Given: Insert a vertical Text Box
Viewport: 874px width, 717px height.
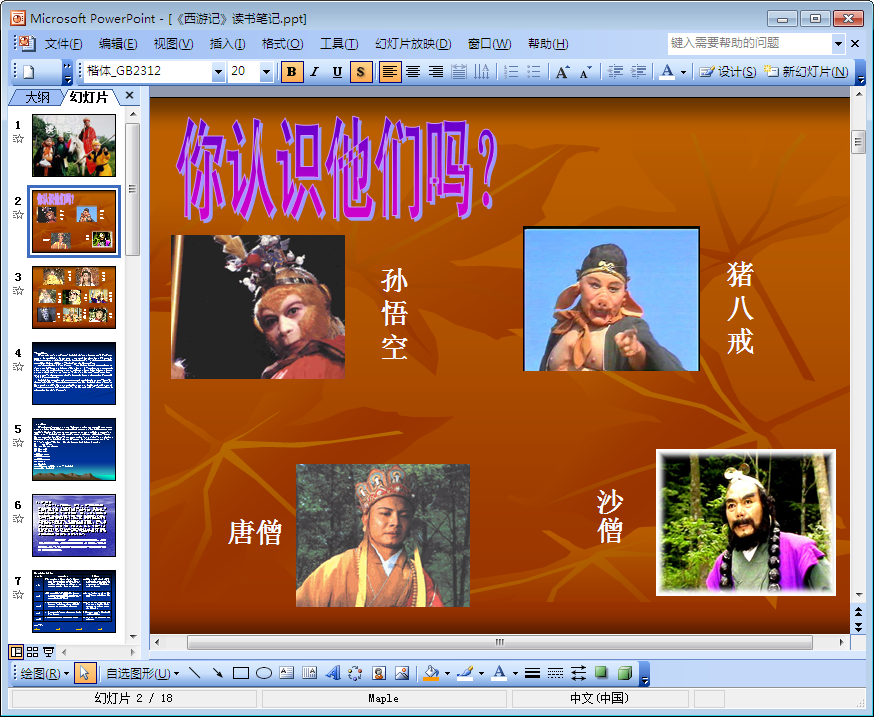Looking at the screenshot, I should pos(309,673).
